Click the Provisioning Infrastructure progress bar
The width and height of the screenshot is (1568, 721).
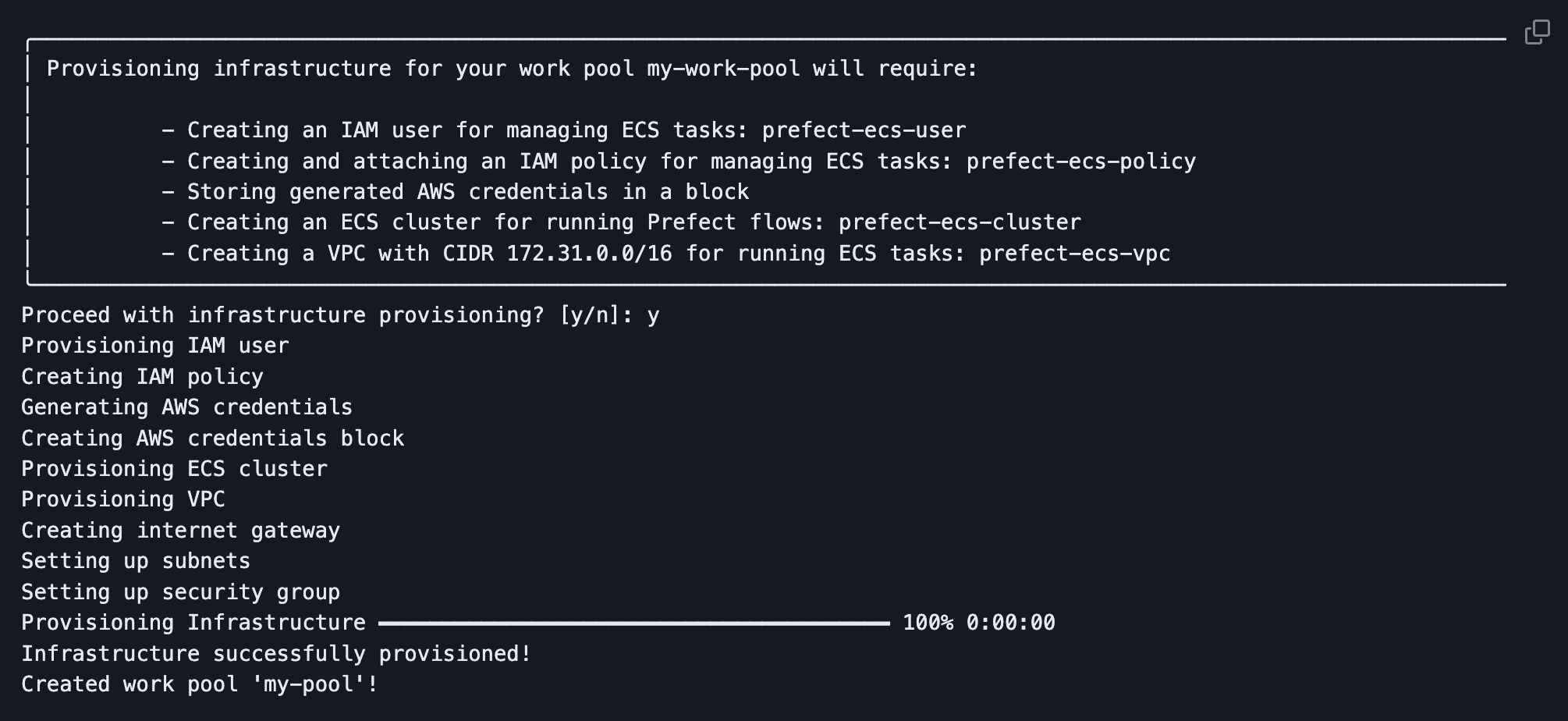click(x=633, y=623)
